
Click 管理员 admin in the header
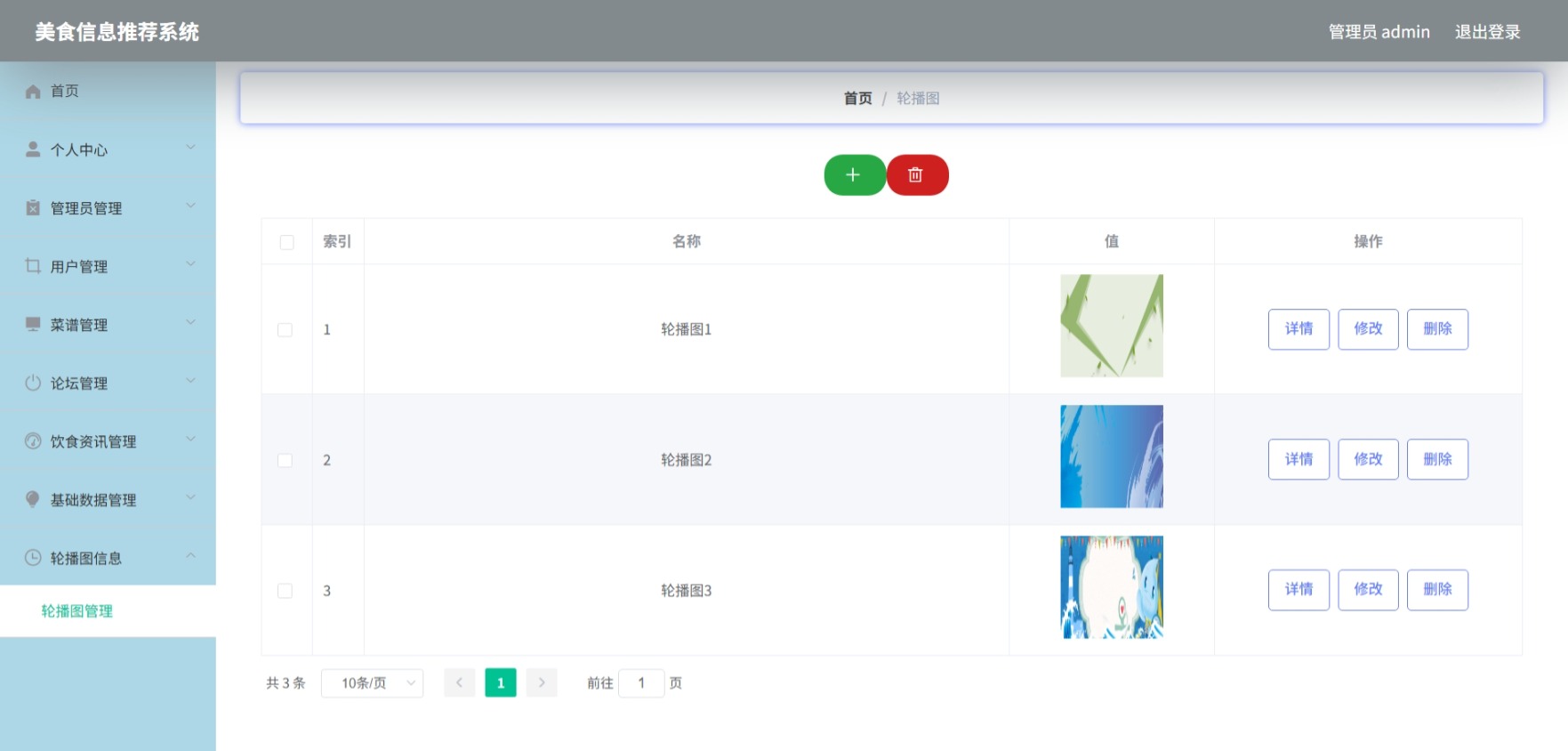pos(1379,32)
